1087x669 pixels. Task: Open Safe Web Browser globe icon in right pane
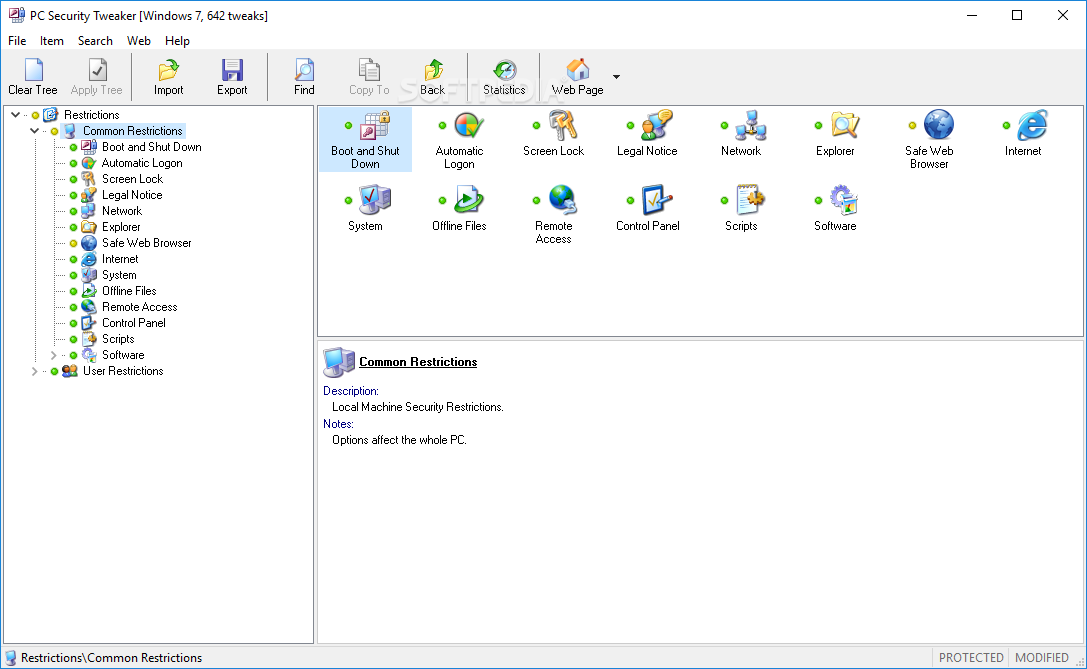click(x=939, y=125)
